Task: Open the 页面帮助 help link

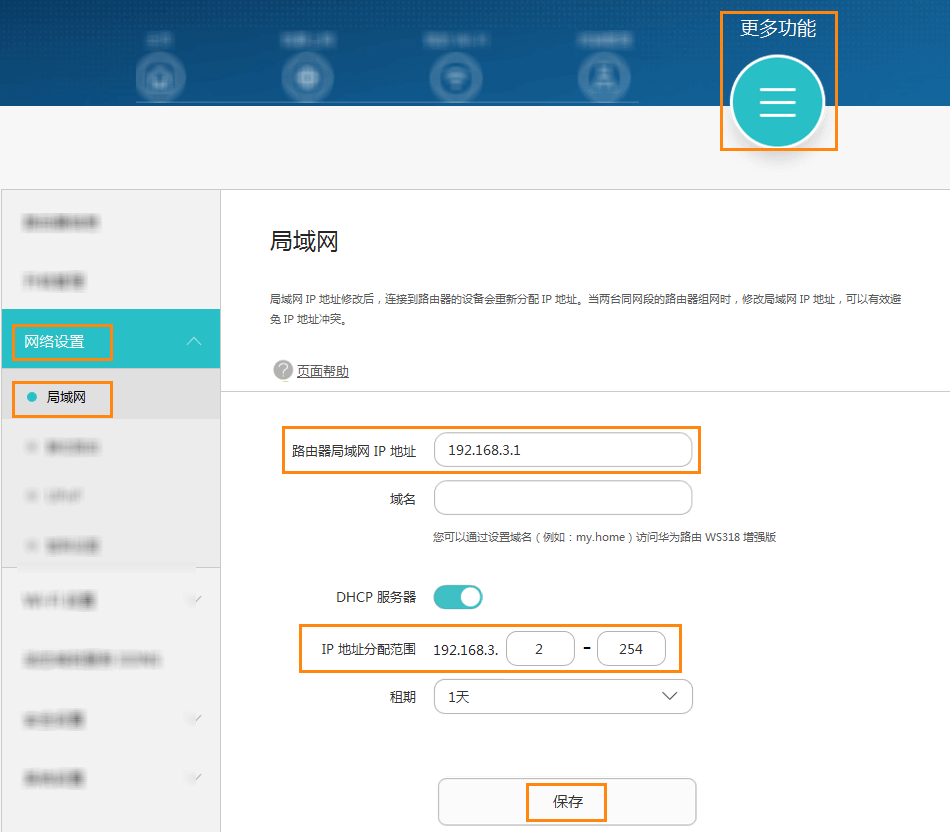Action: [320, 369]
